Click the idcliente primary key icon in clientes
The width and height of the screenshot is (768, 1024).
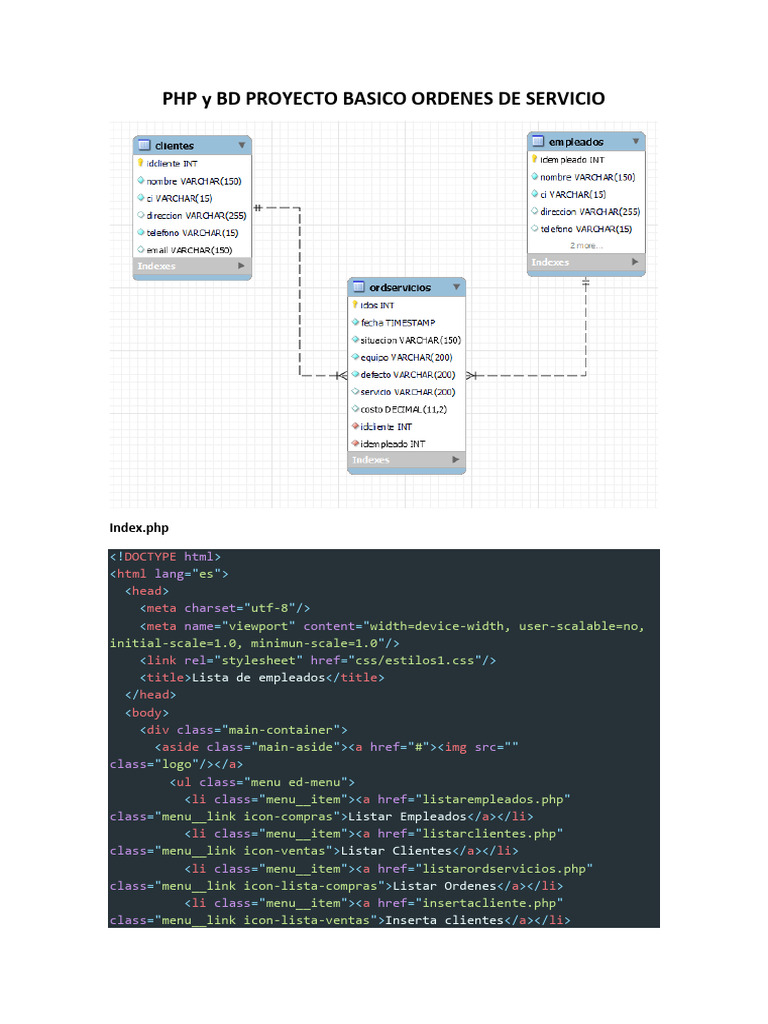141,163
